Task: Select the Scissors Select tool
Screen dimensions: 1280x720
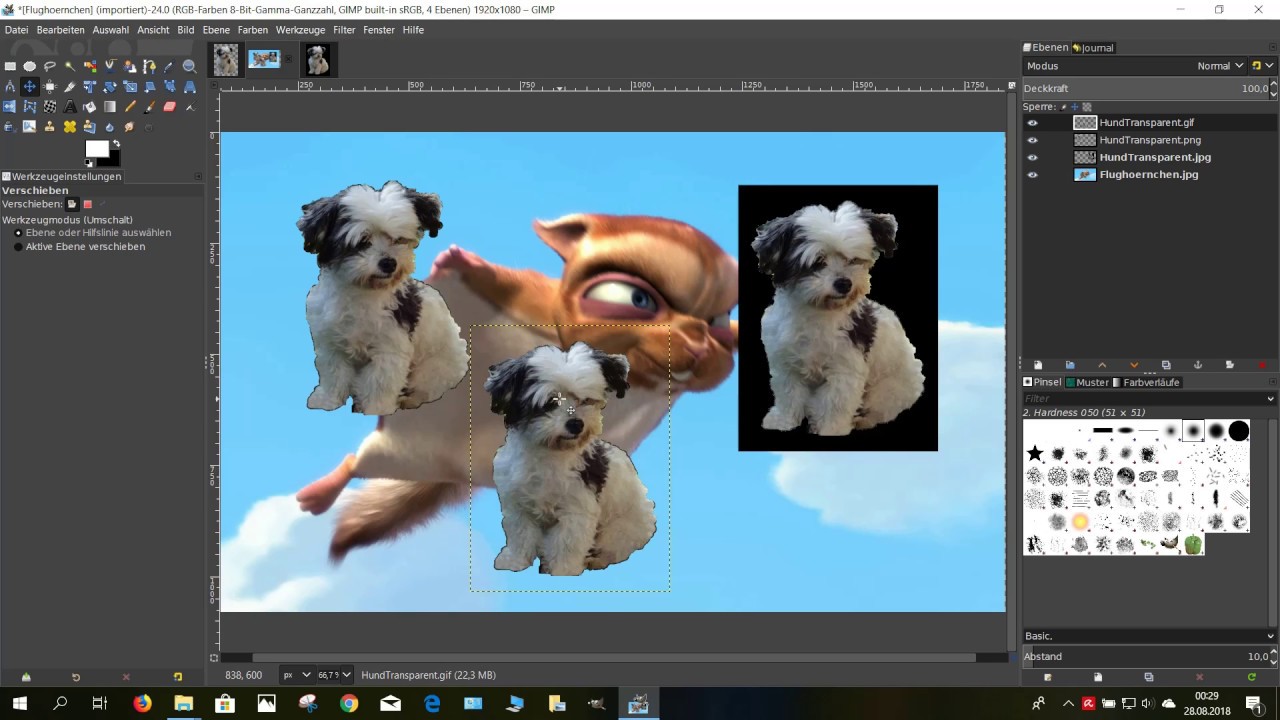Action: [x=110, y=67]
